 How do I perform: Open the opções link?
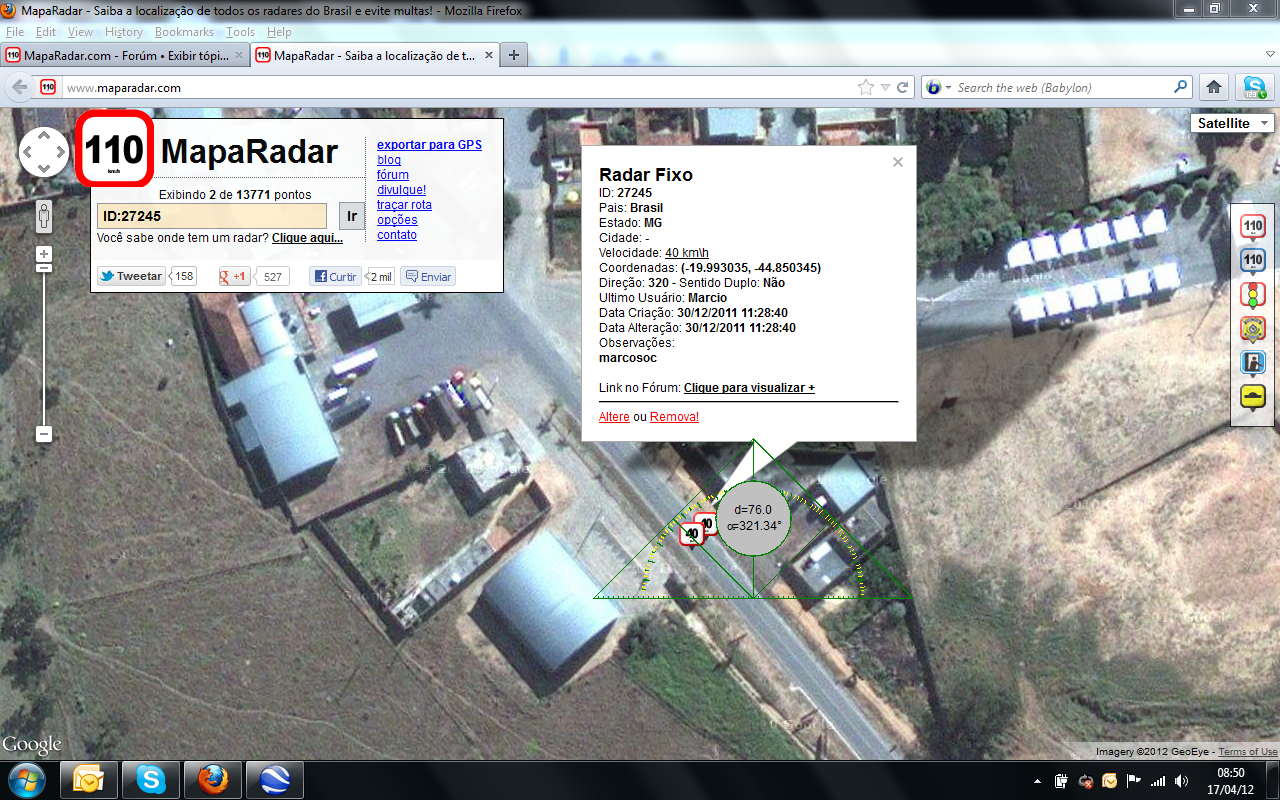(x=397, y=220)
